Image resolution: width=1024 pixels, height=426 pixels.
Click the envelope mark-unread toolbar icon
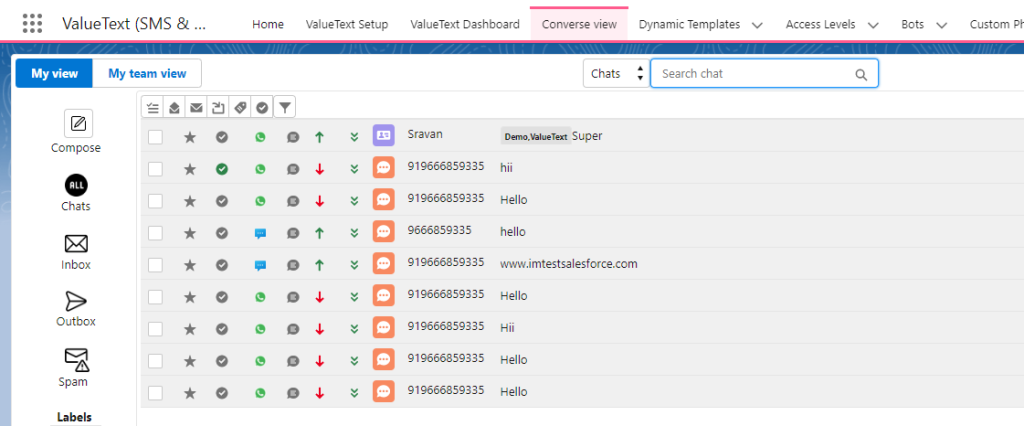pos(196,106)
